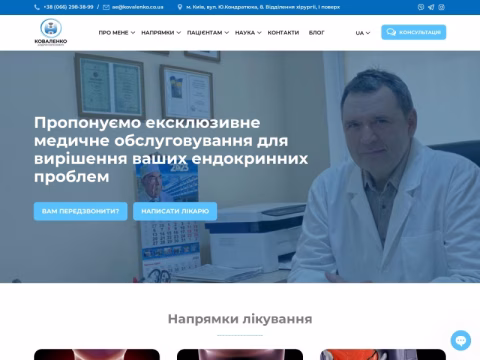Open the НАПРЯМКИ menu item
This screenshot has height=360, width=480.
tap(158, 33)
